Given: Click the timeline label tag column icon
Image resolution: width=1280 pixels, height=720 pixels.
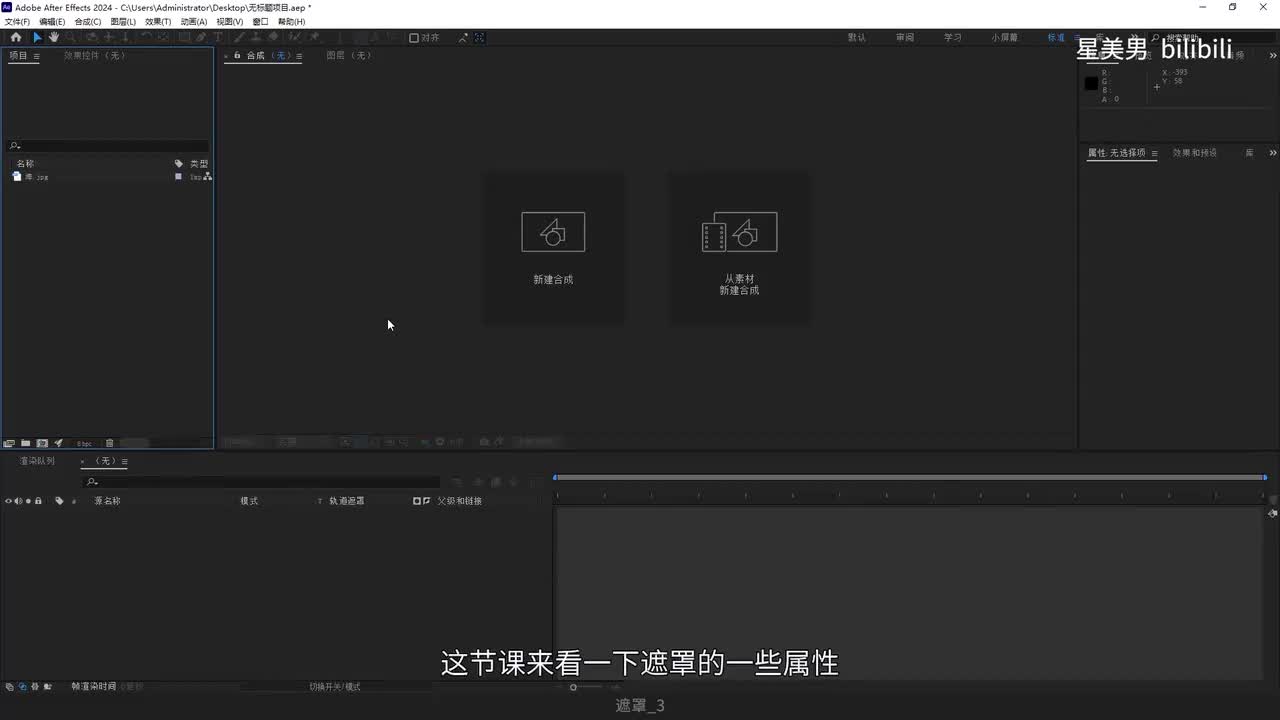Looking at the screenshot, I should (x=59, y=501).
